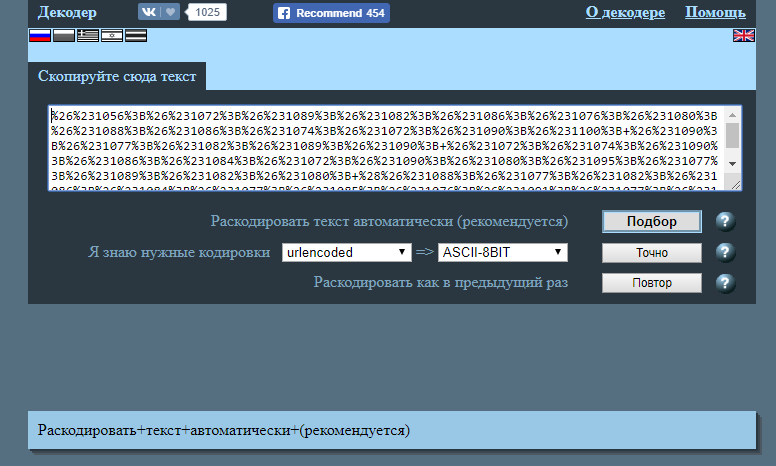Screen dimensions: 776x466
Task: Expand the ASCII-8BIT target encoding dropdown
Action: [x=503, y=253]
